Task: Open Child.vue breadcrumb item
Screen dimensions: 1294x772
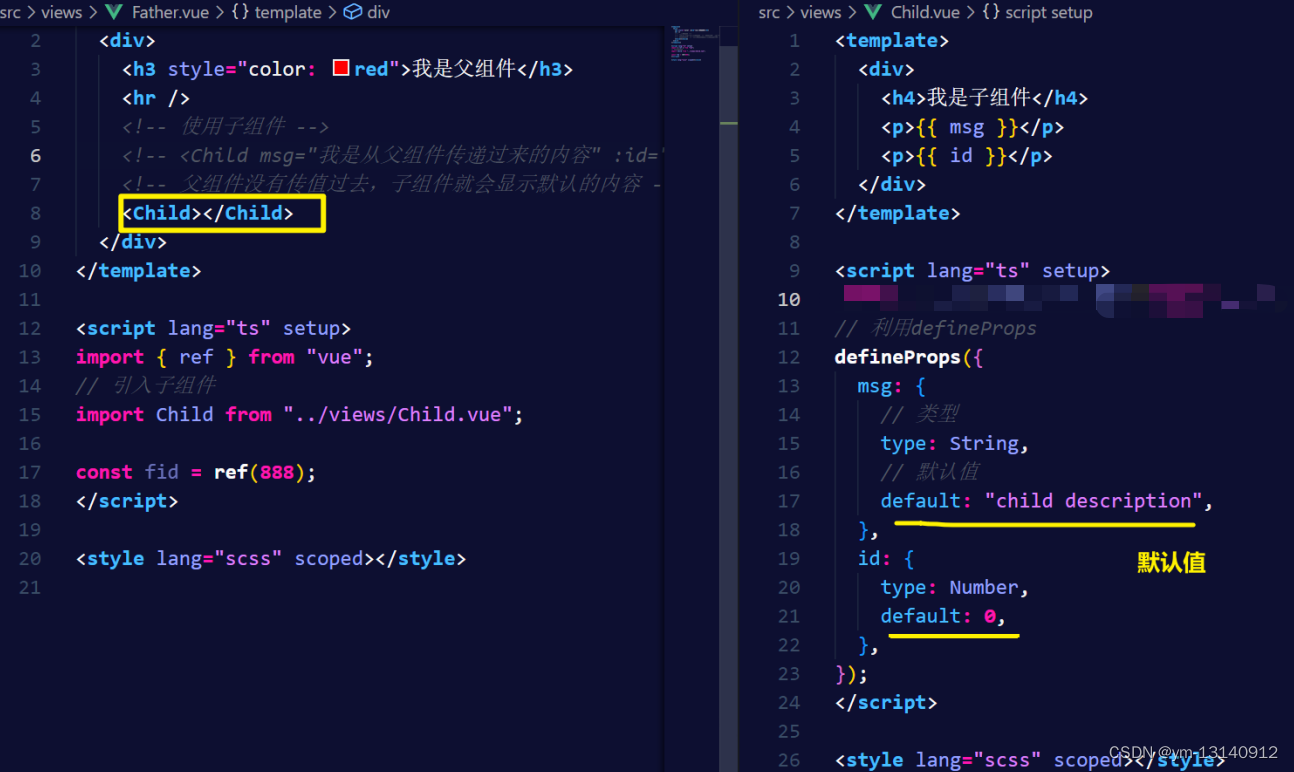Action: point(925,12)
